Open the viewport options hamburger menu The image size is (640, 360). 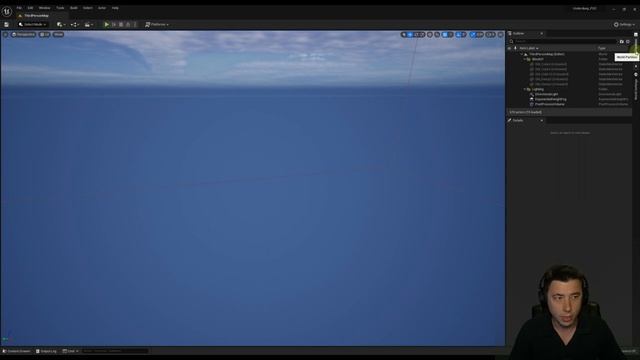click(x=5, y=35)
